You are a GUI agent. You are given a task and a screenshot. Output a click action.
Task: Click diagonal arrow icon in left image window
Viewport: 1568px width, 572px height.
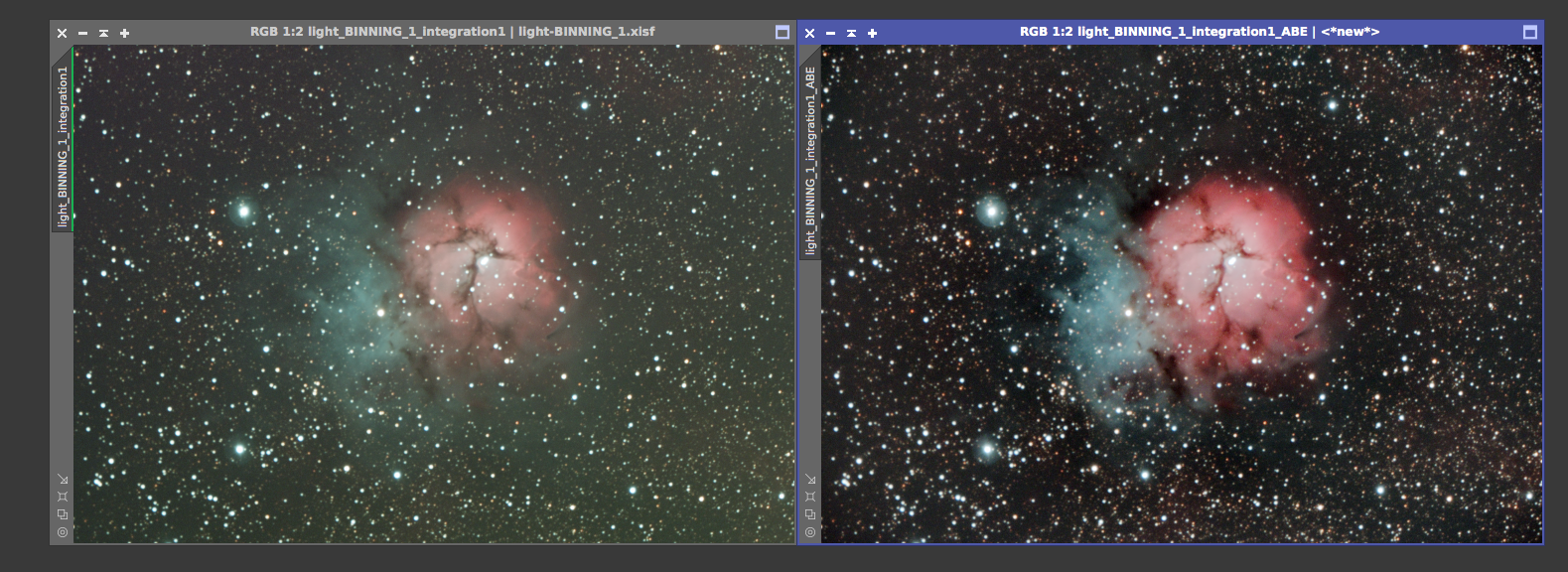(63, 479)
